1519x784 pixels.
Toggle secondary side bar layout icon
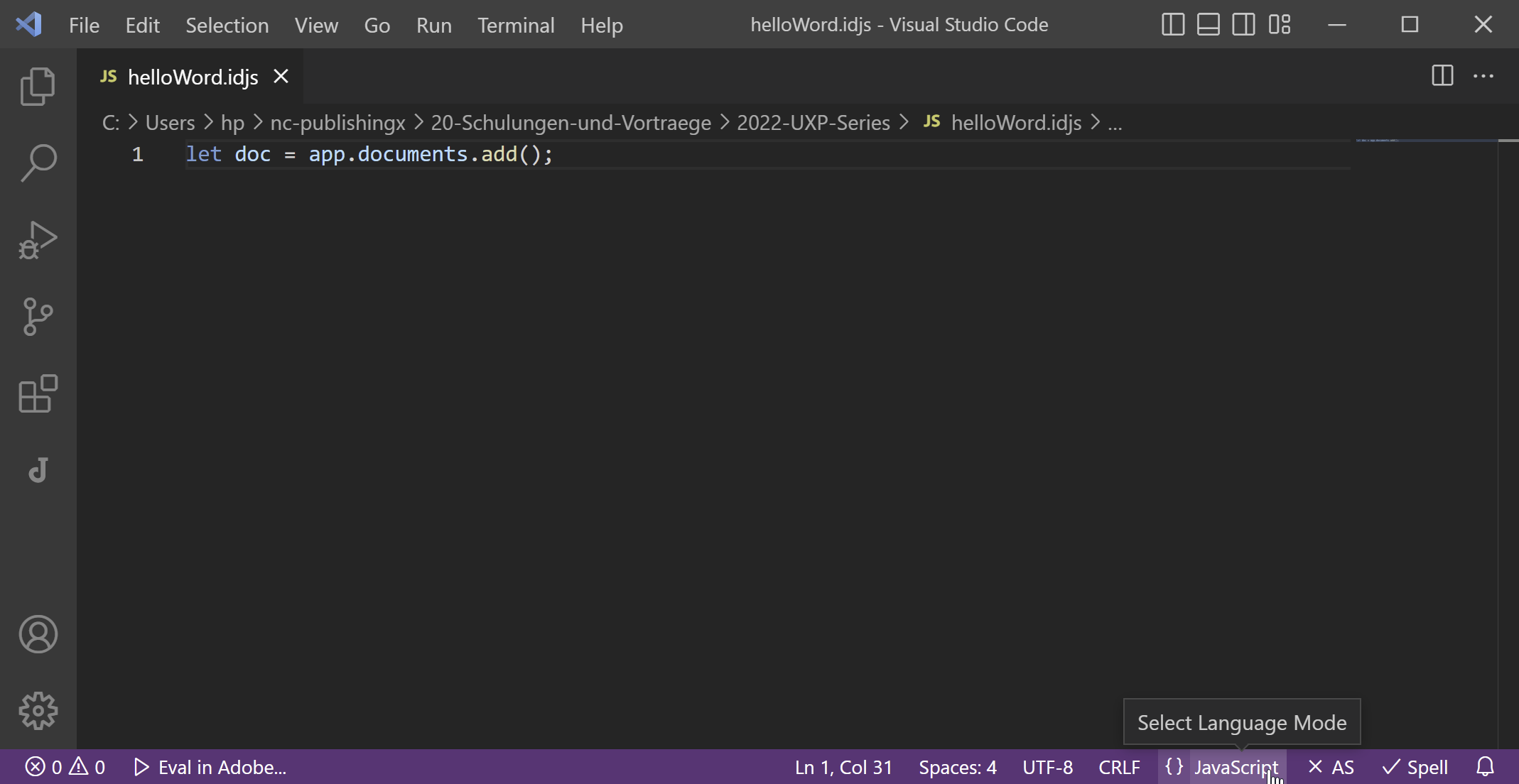(1244, 25)
